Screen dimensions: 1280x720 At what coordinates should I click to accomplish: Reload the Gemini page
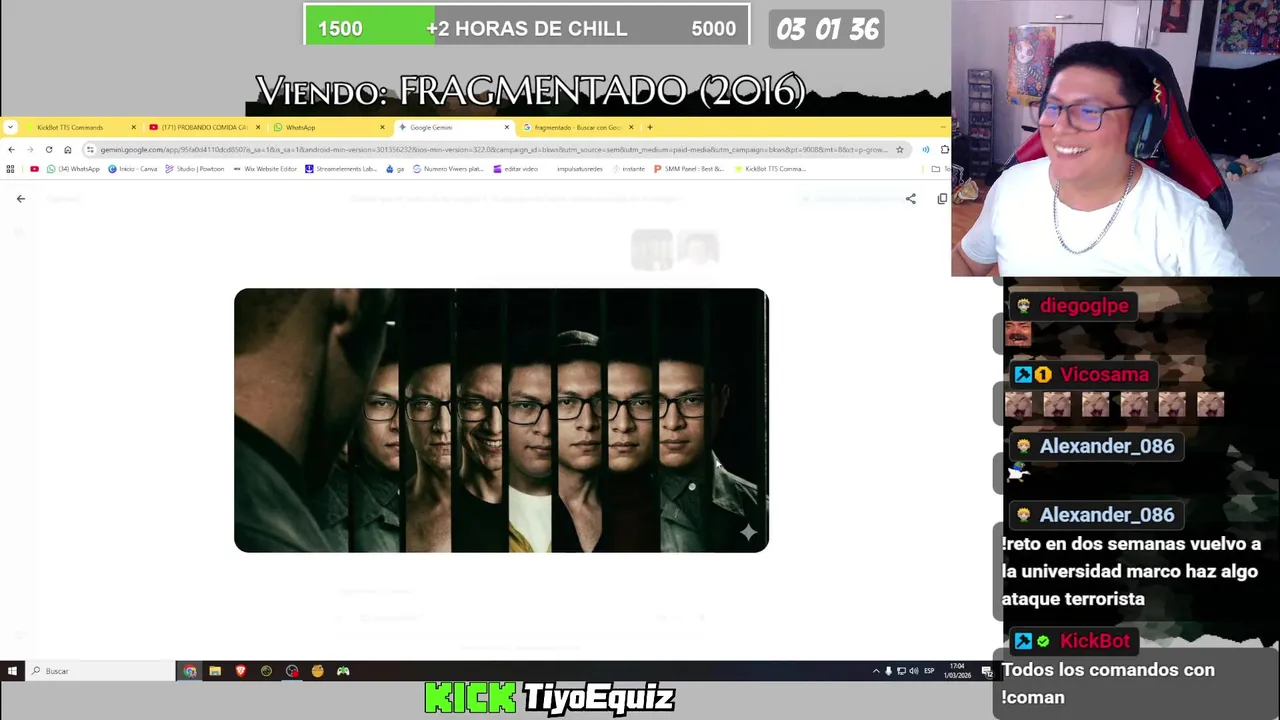[x=48, y=149]
